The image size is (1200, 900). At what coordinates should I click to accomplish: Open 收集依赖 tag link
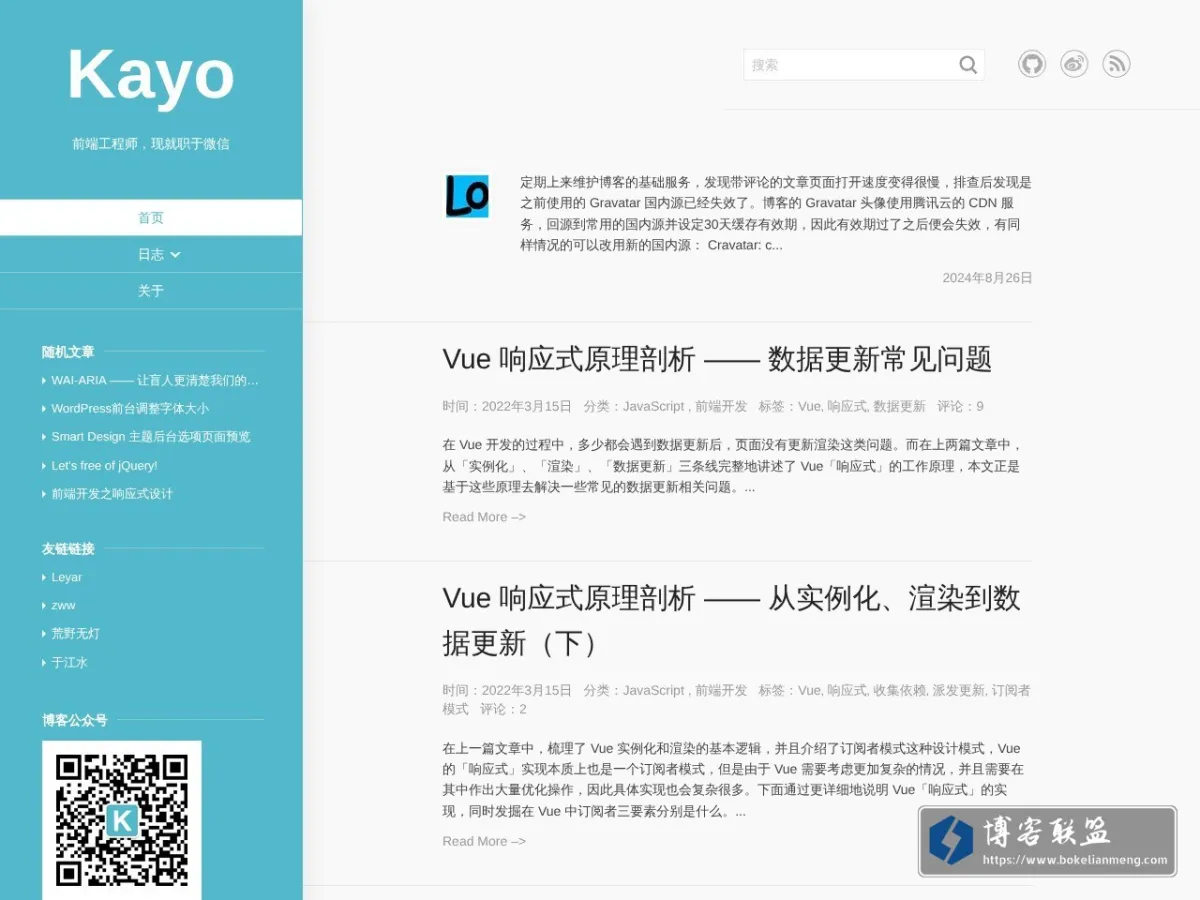point(900,690)
